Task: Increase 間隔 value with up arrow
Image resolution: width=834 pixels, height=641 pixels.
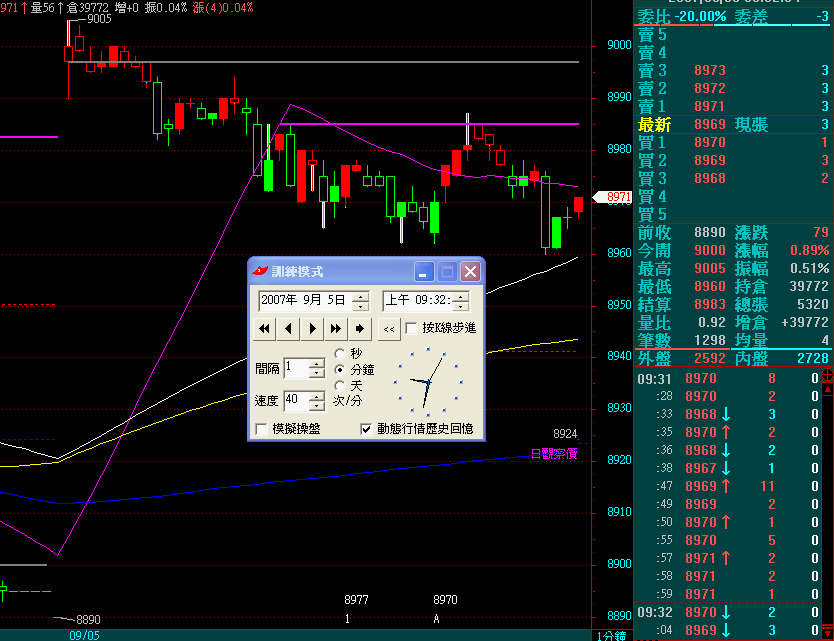Action: click(x=317, y=363)
